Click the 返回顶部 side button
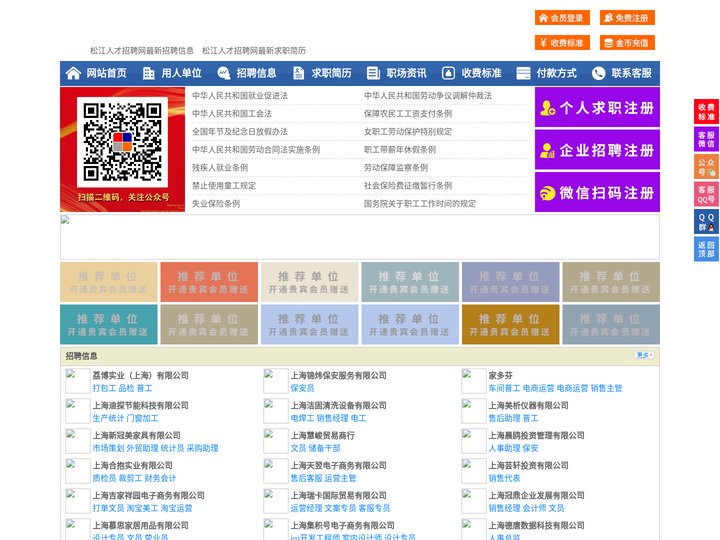Screen dimensions: 720x540 pyautogui.click(x=706, y=249)
